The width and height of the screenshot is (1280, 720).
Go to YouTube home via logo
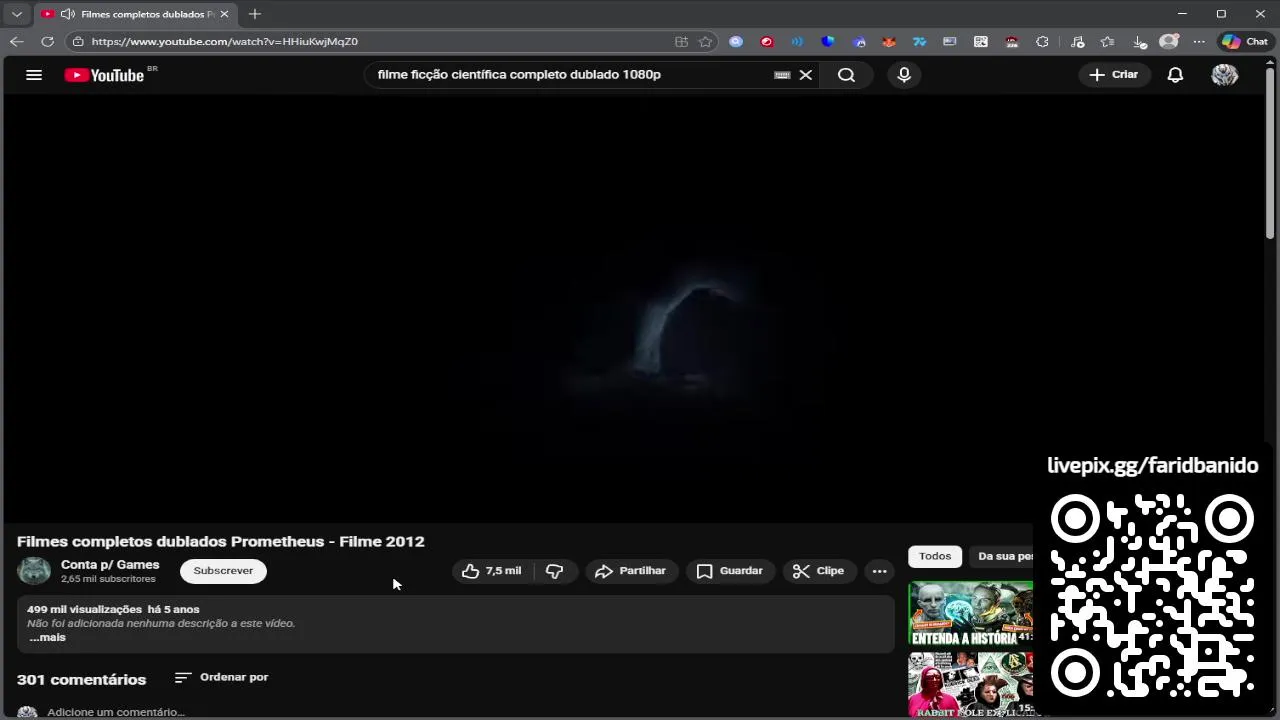[104, 75]
